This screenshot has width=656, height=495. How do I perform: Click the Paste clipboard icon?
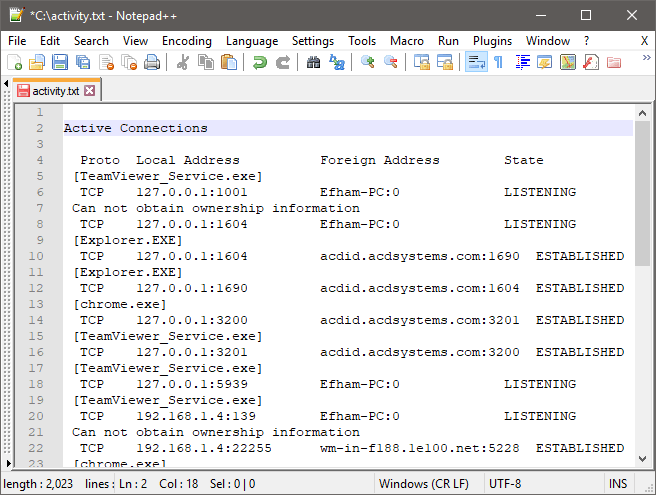click(x=229, y=62)
